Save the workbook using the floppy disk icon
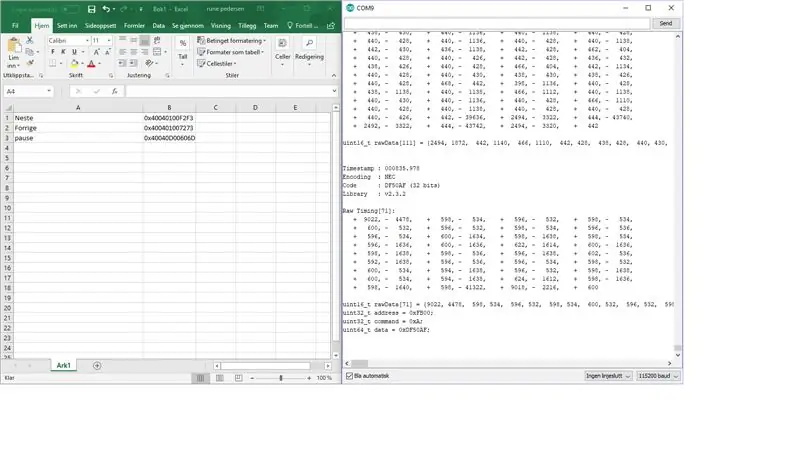The image size is (800, 465). (x=91, y=9)
